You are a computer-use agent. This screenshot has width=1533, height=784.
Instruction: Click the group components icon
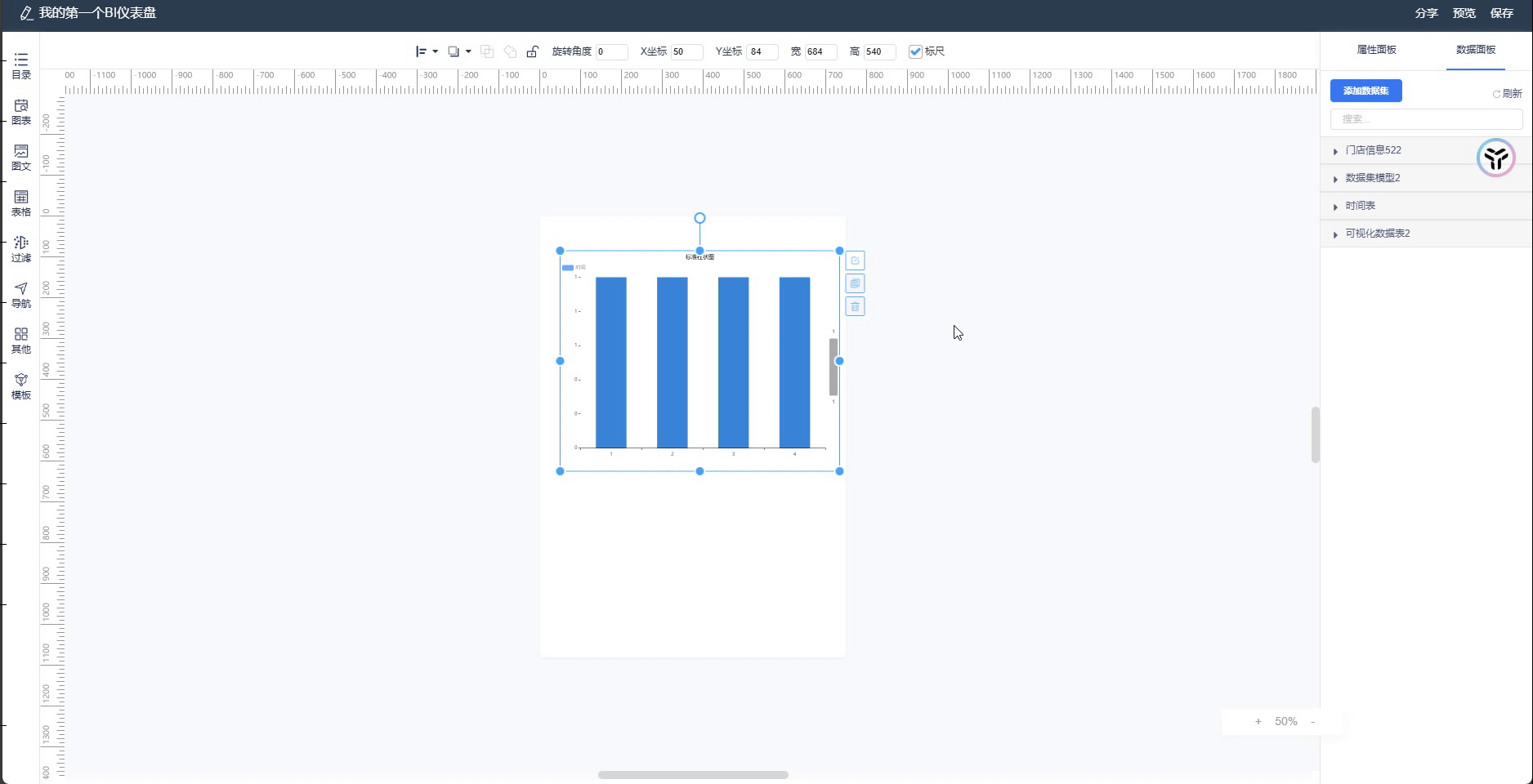(487, 51)
